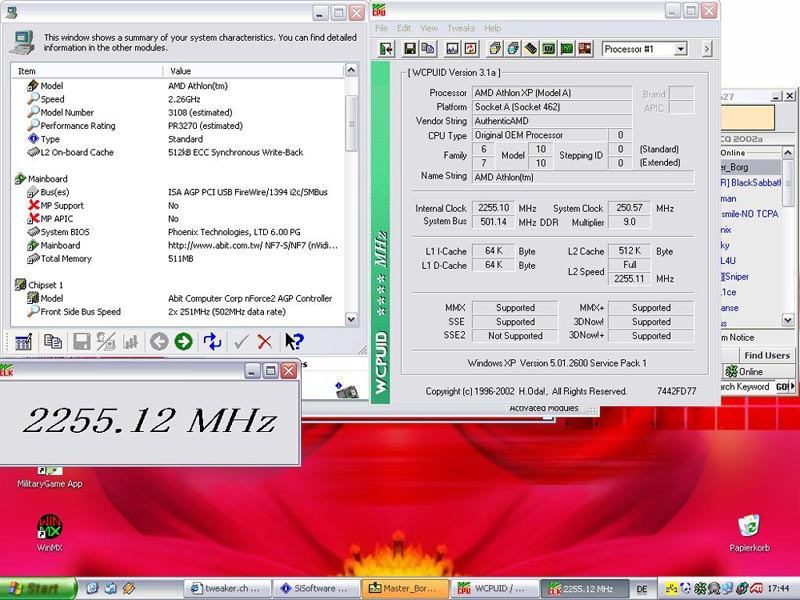Image resolution: width=800 pixels, height=600 pixels.
Task: Click the Multiplier 9.0 value field
Action: point(629,222)
